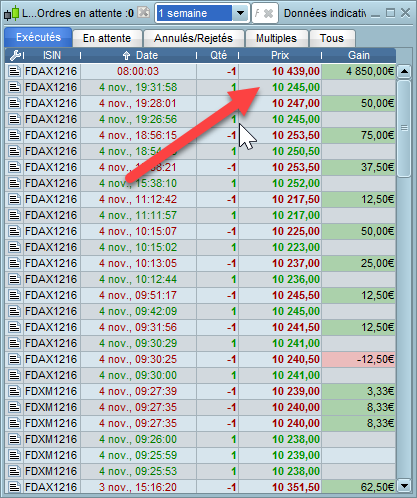The height and width of the screenshot is (498, 417).
Task: Open order details icon for 09:27:39 row
Action: tap(14, 391)
